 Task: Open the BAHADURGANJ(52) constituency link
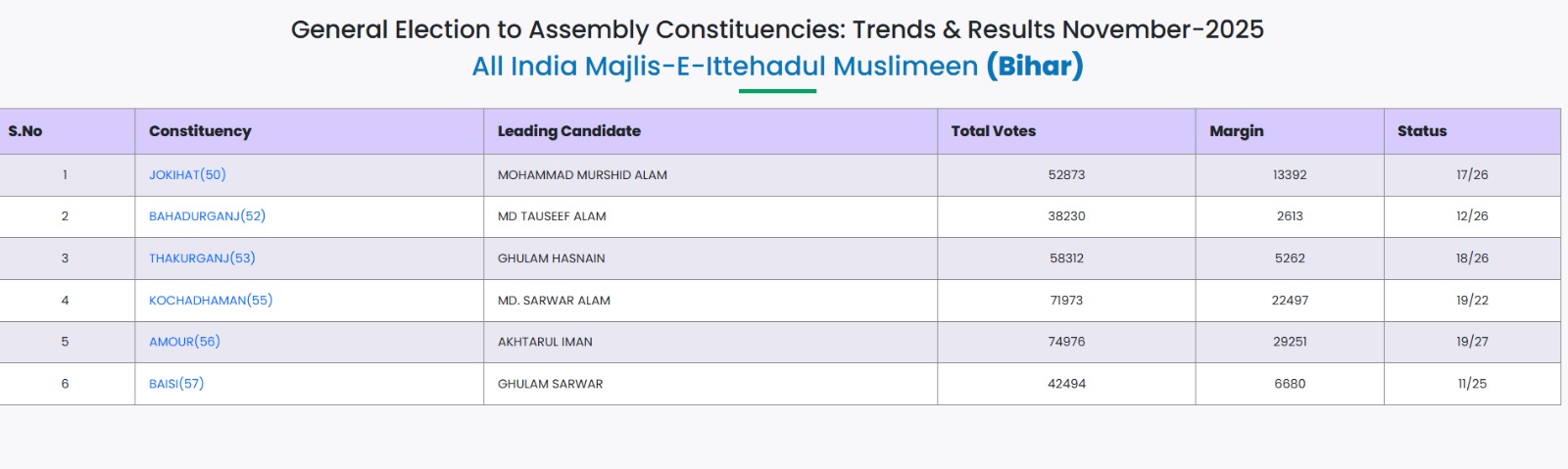207,216
